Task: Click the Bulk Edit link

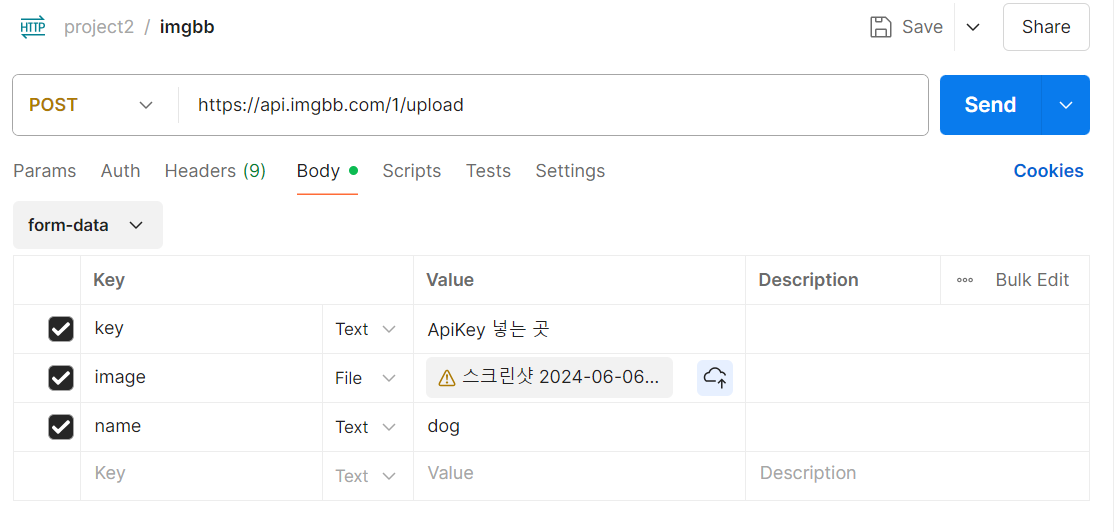Action: click(x=1032, y=280)
